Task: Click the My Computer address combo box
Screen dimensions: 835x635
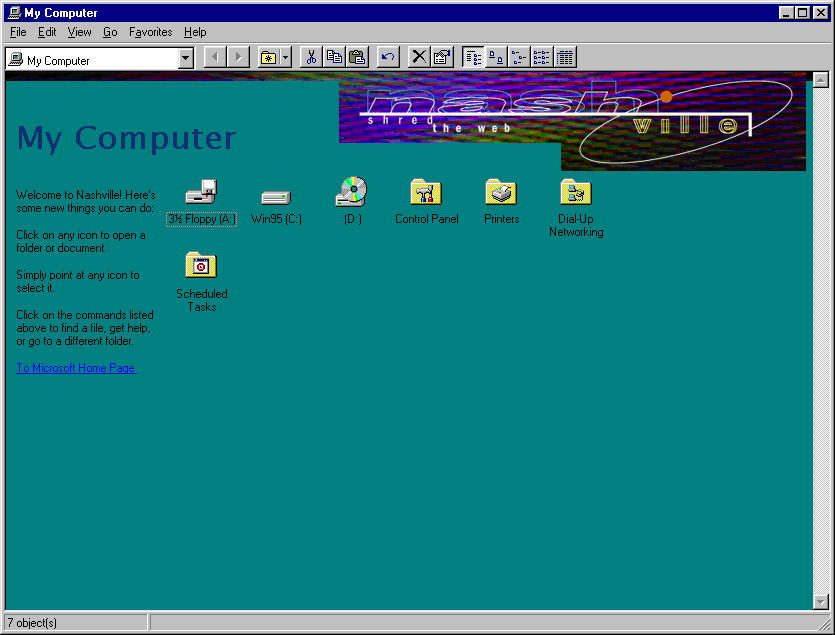Action: (100, 58)
